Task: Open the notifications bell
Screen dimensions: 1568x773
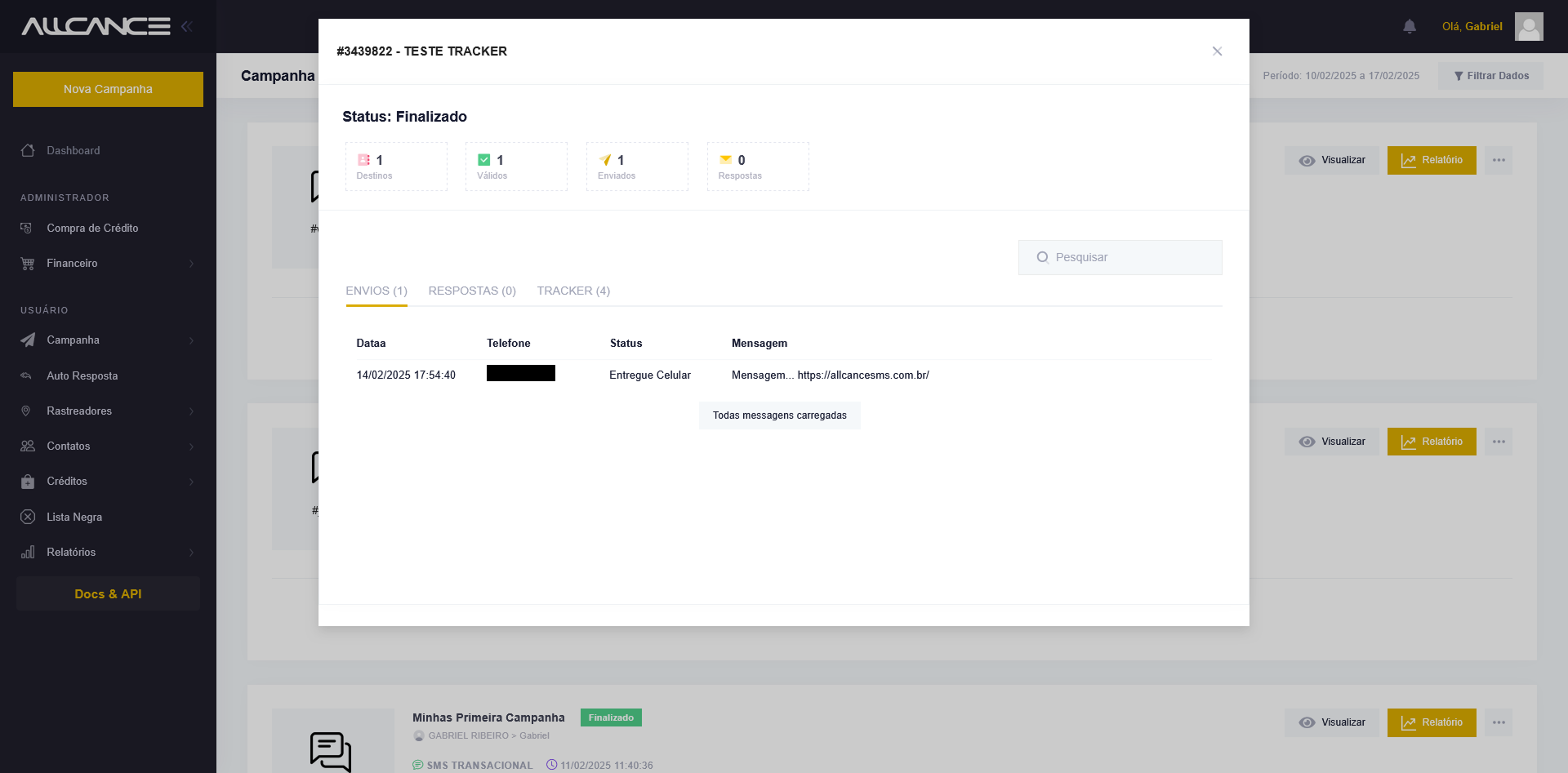Action: coord(1410,26)
